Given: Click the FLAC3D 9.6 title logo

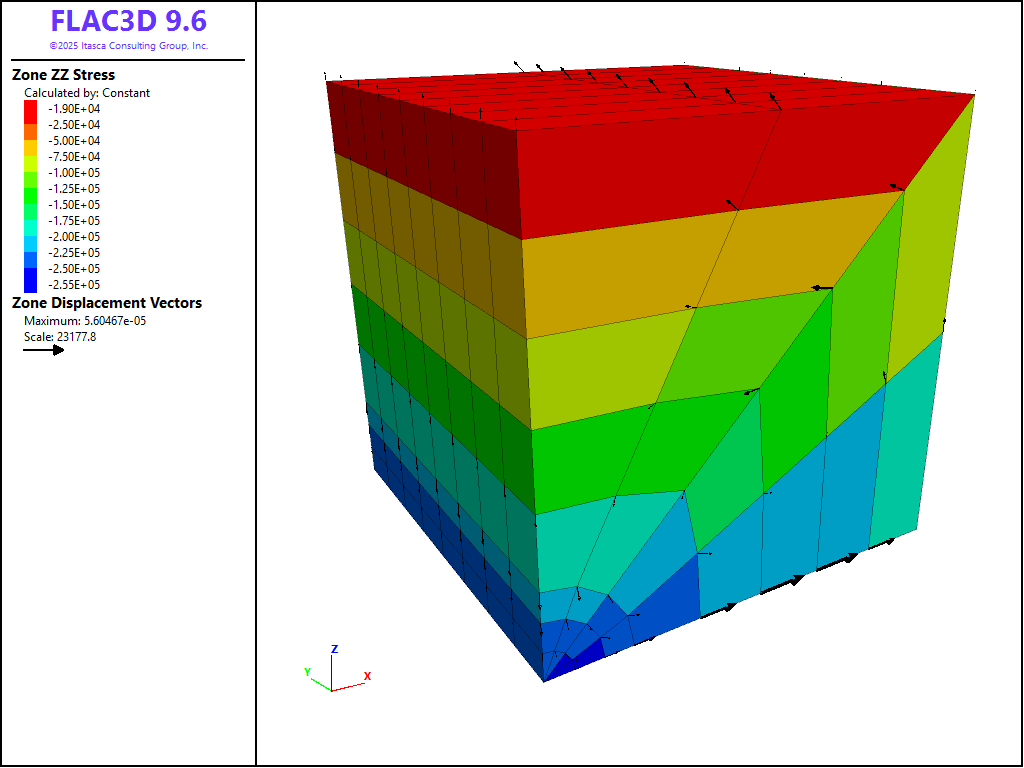Looking at the screenshot, I should point(128,22).
